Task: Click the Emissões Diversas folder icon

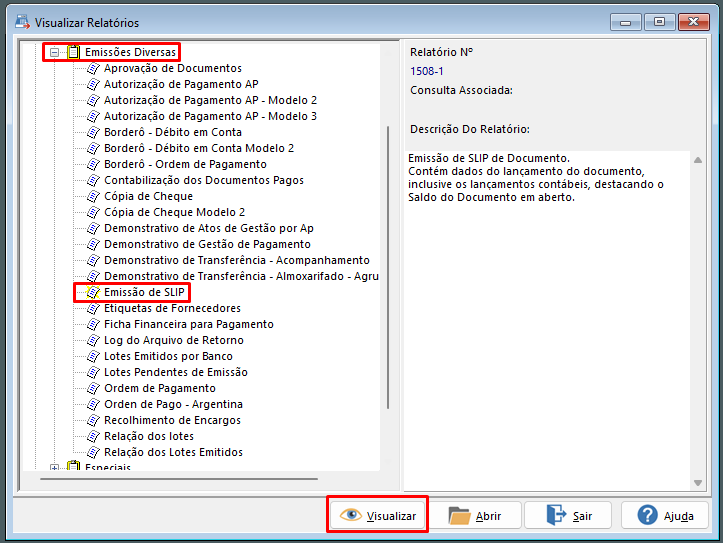Action: 73,52
